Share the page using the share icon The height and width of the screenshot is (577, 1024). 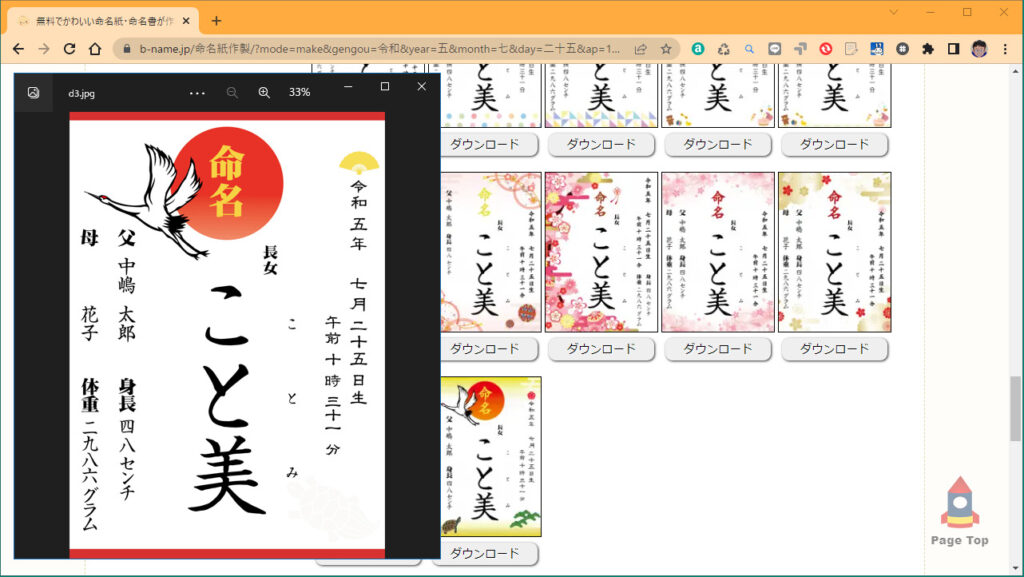click(x=640, y=47)
